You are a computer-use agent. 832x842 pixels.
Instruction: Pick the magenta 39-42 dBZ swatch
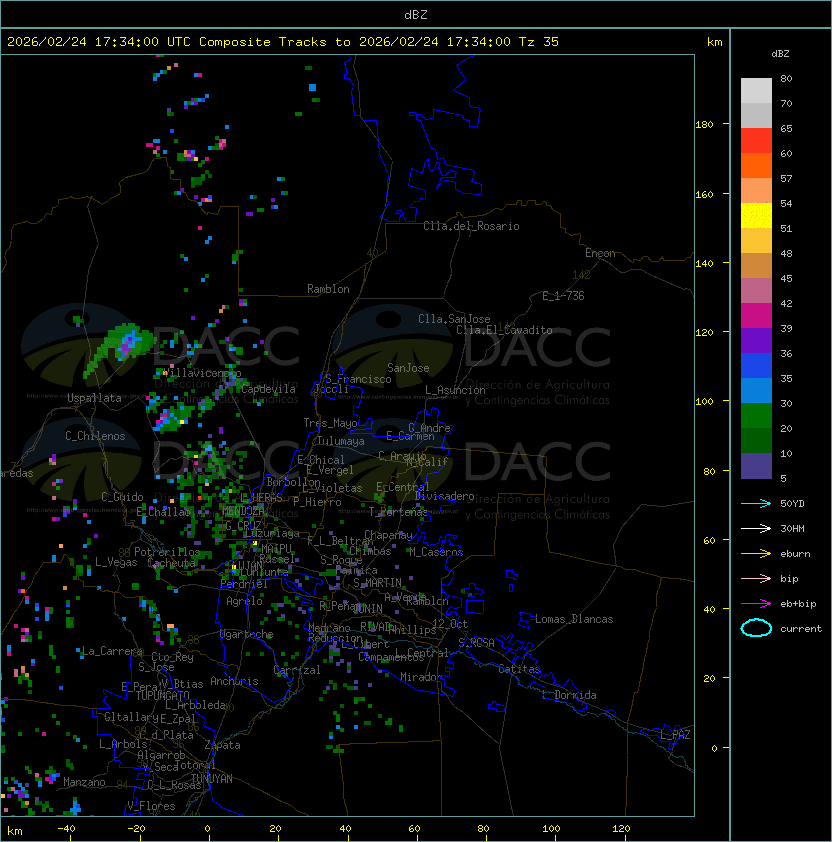(x=756, y=316)
